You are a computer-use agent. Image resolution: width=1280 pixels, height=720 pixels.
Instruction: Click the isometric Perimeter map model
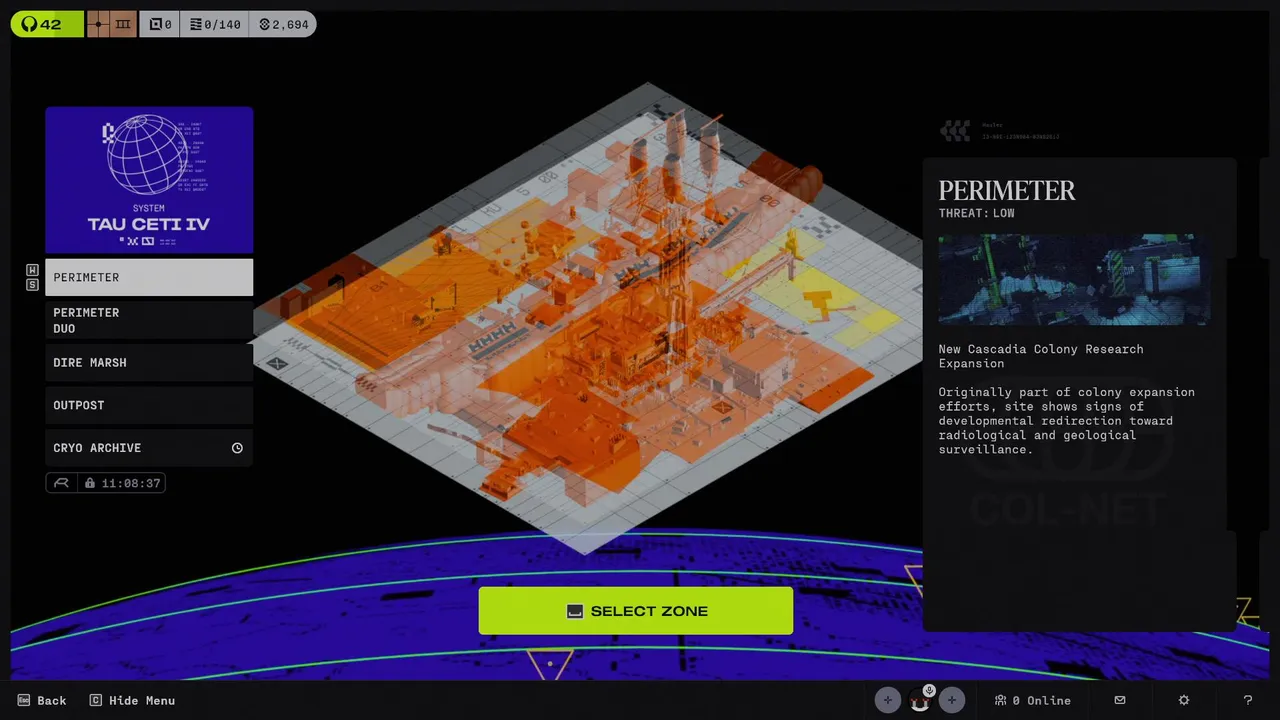(590, 320)
